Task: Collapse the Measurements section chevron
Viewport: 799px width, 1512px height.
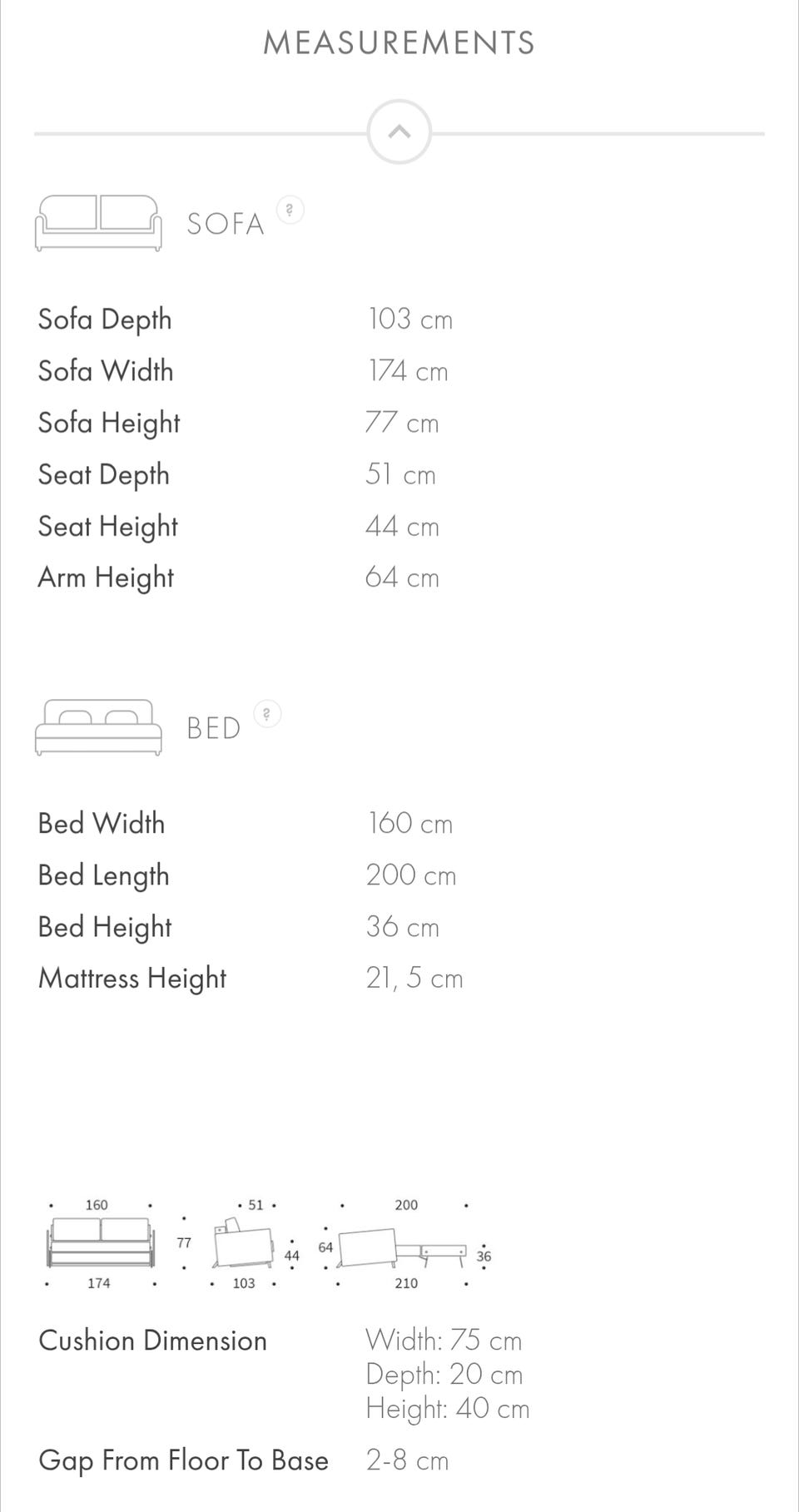Action: coord(399,132)
